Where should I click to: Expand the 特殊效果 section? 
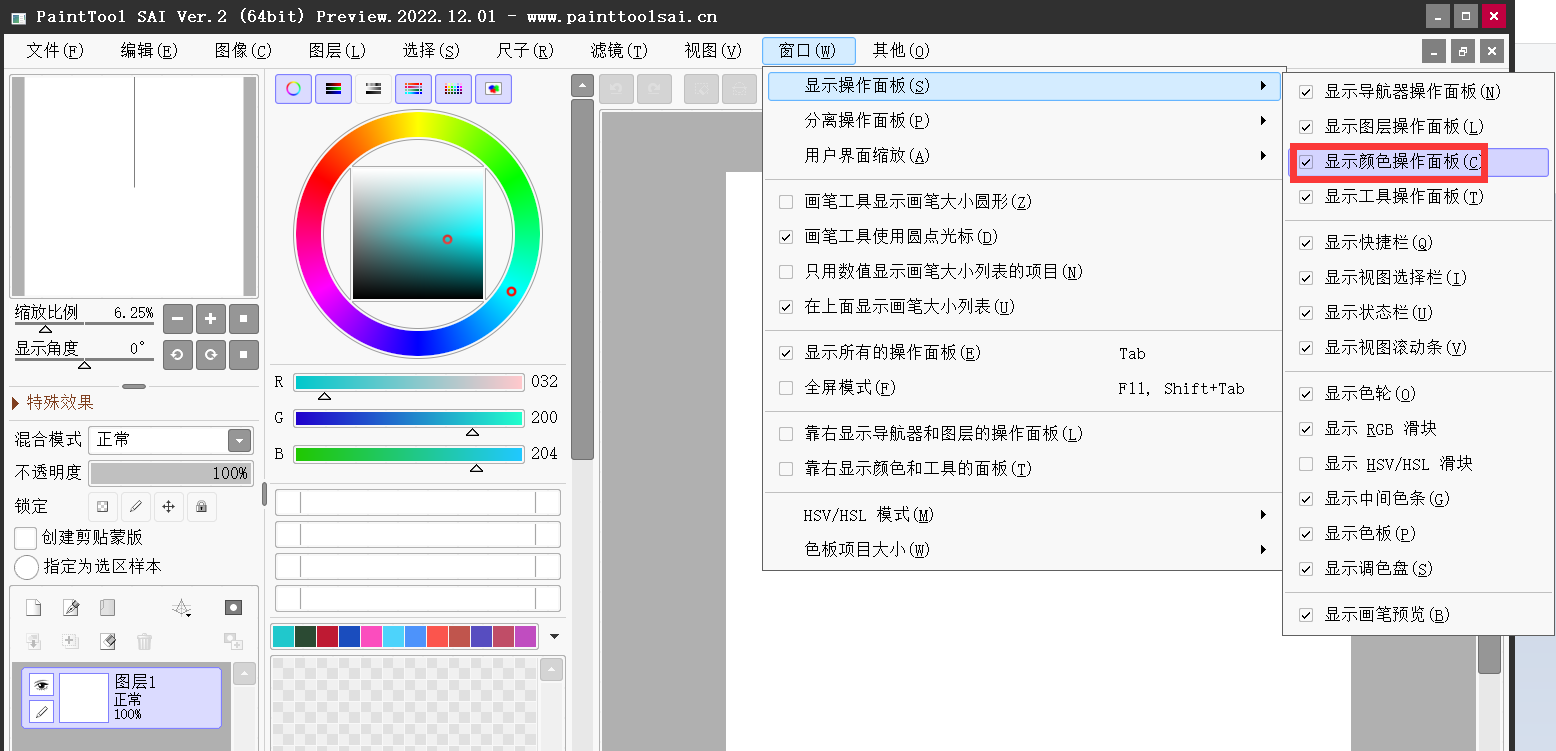[53, 403]
